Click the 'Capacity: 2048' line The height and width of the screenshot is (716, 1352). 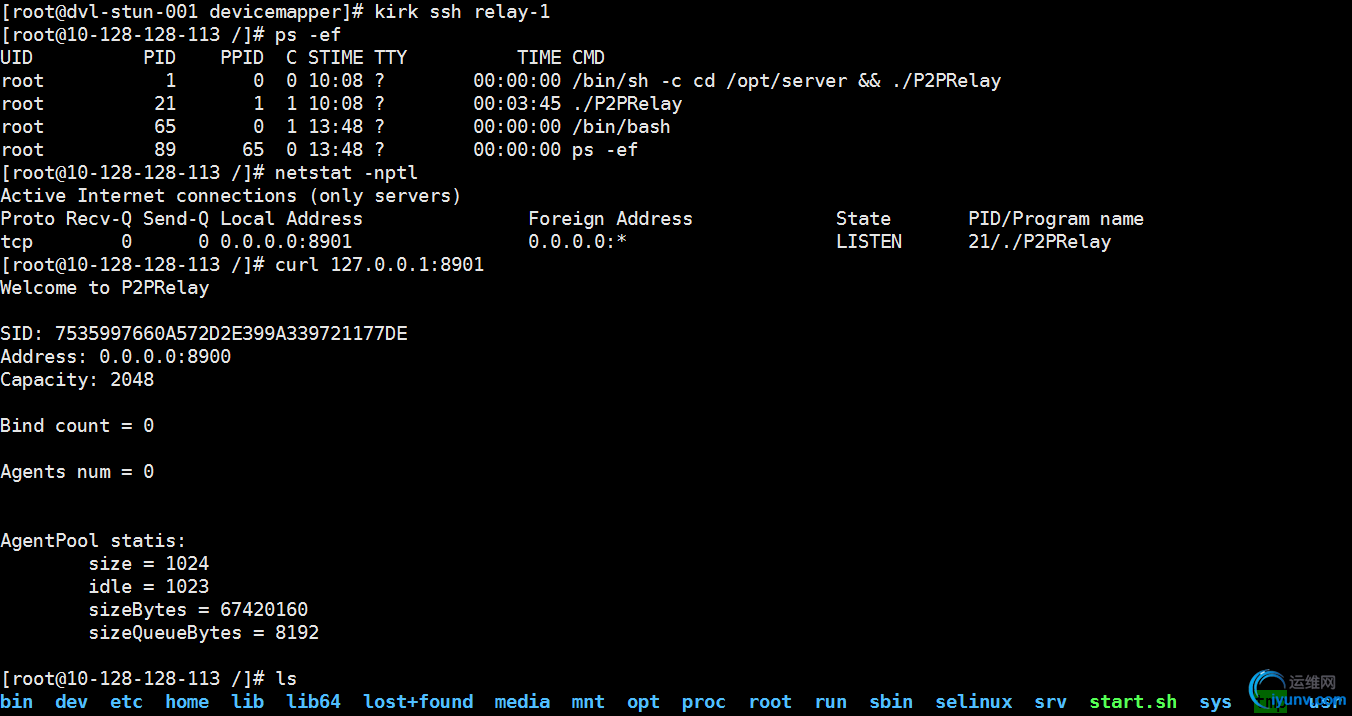point(77,380)
